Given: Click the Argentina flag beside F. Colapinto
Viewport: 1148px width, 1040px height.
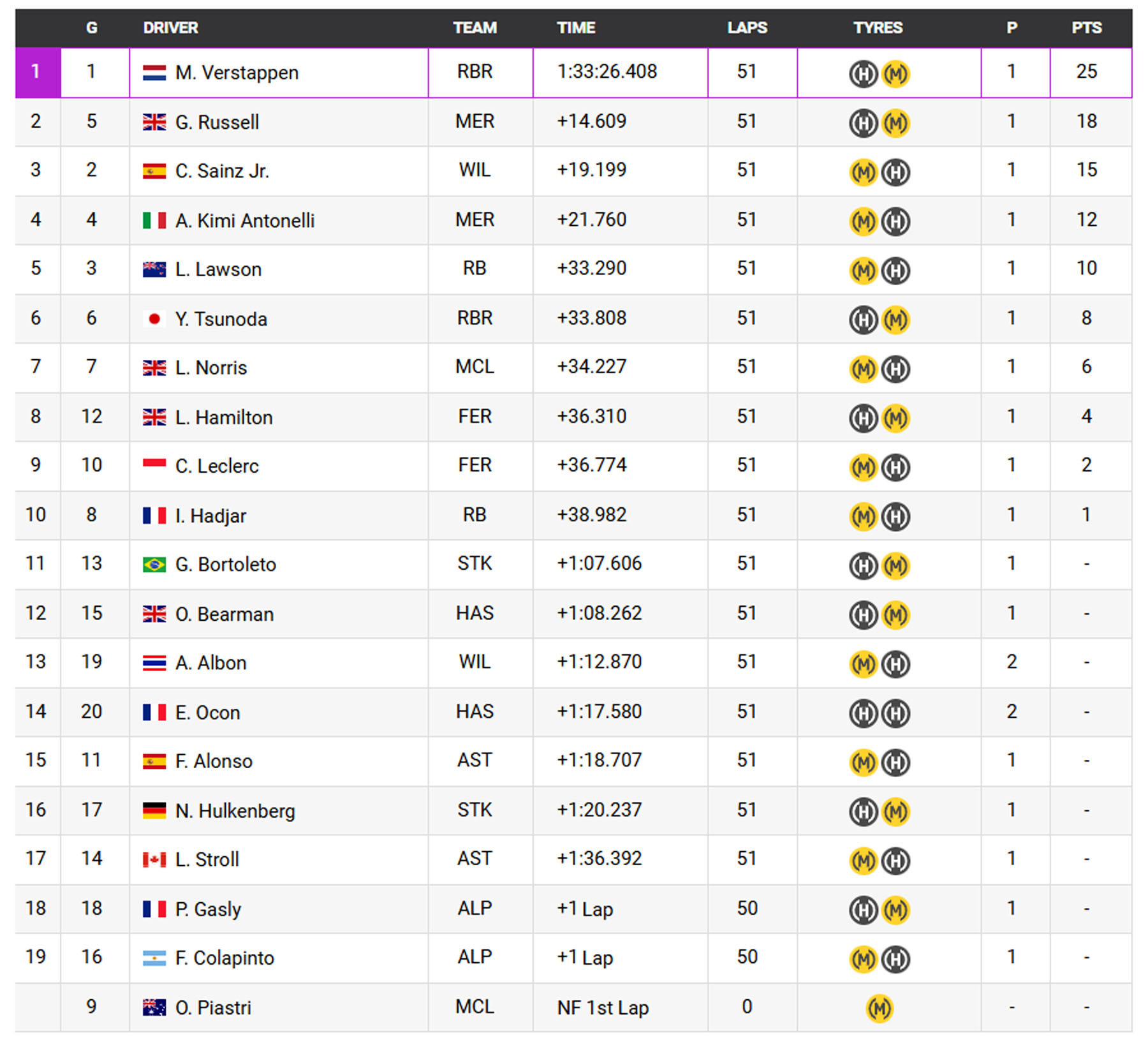Looking at the screenshot, I should (x=154, y=958).
